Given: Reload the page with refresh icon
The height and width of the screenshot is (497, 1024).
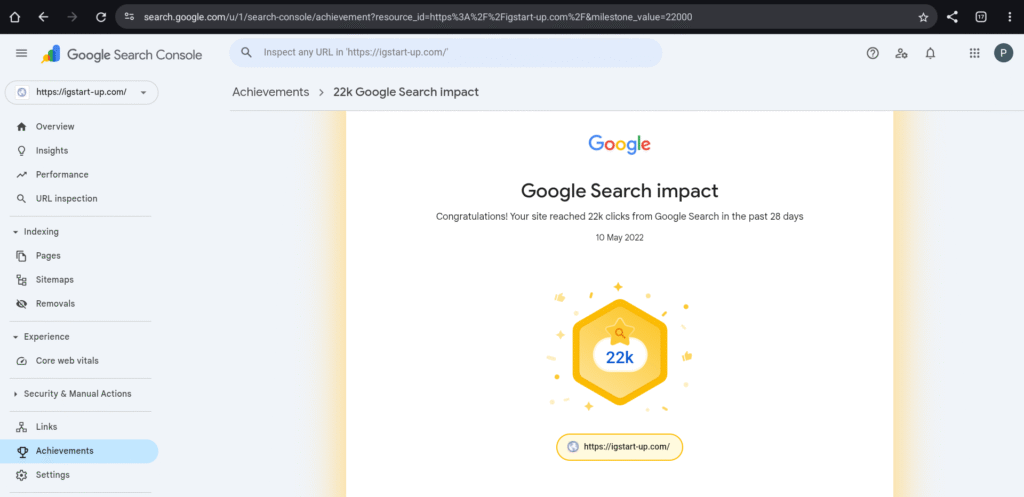Looking at the screenshot, I should pos(101,17).
